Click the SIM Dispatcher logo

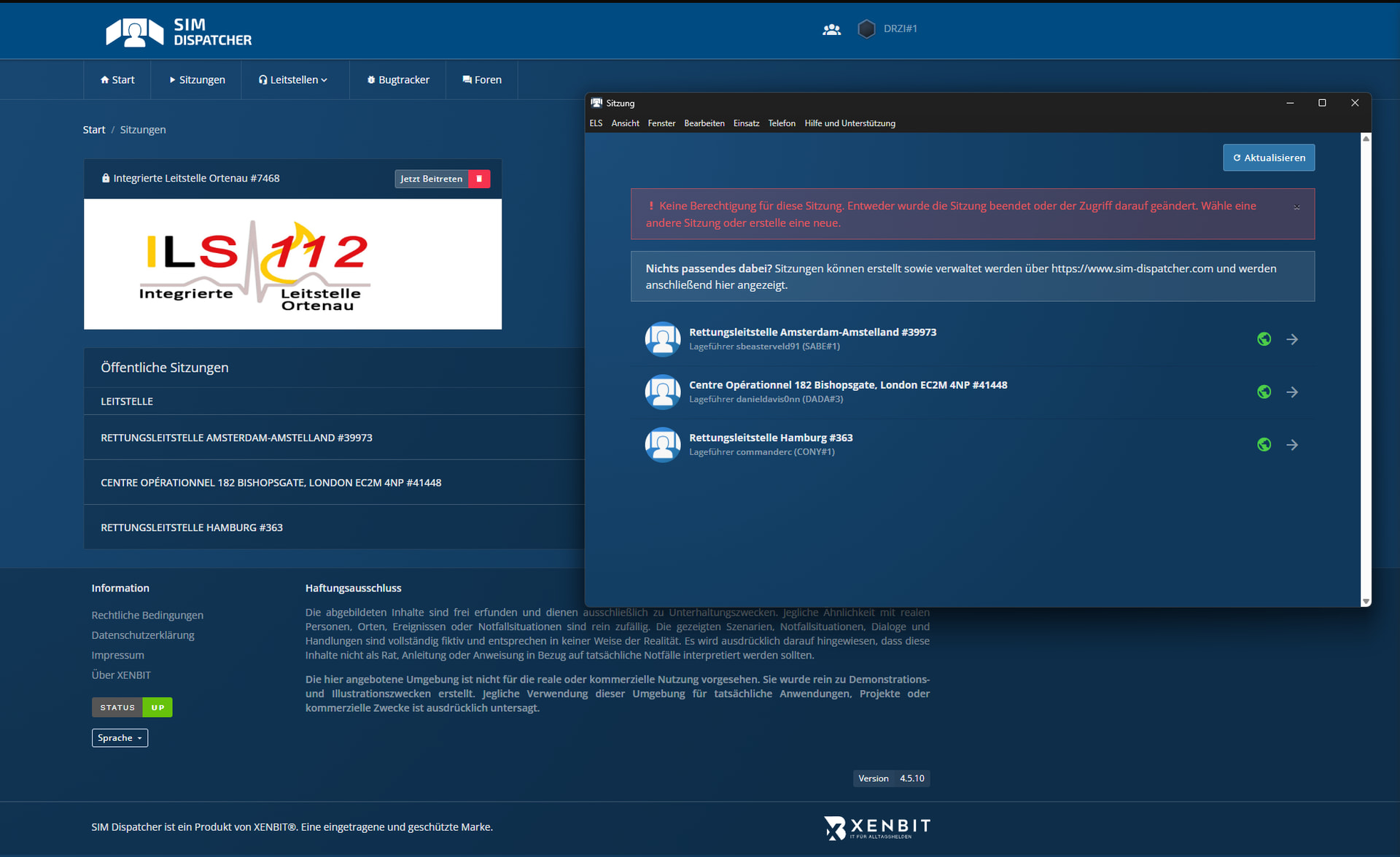click(x=179, y=32)
